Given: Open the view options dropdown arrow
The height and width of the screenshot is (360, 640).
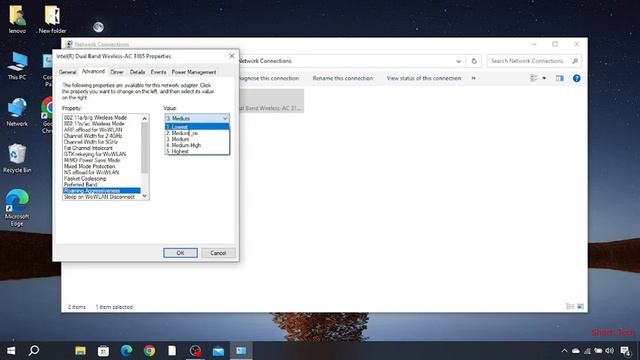Looking at the screenshot, I should click(x=544, y=78).
